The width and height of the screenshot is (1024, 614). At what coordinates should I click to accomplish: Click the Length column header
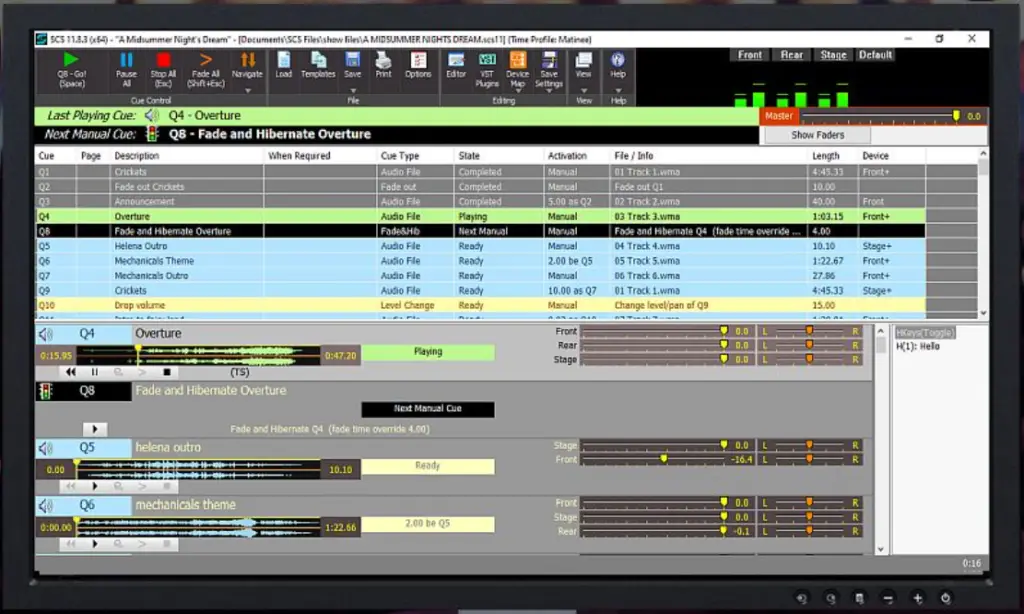tap(826, 156)
